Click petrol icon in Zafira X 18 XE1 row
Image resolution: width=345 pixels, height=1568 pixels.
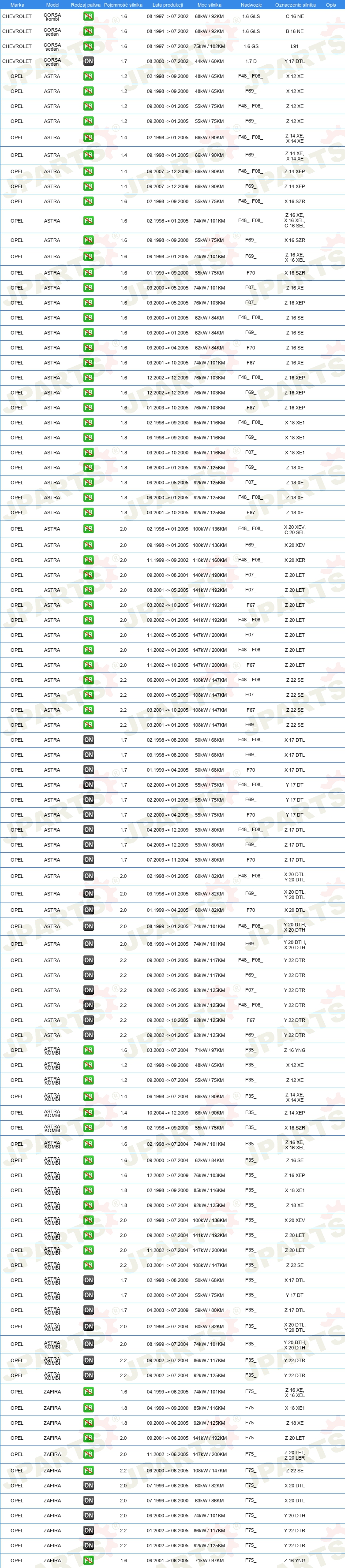88,1408
